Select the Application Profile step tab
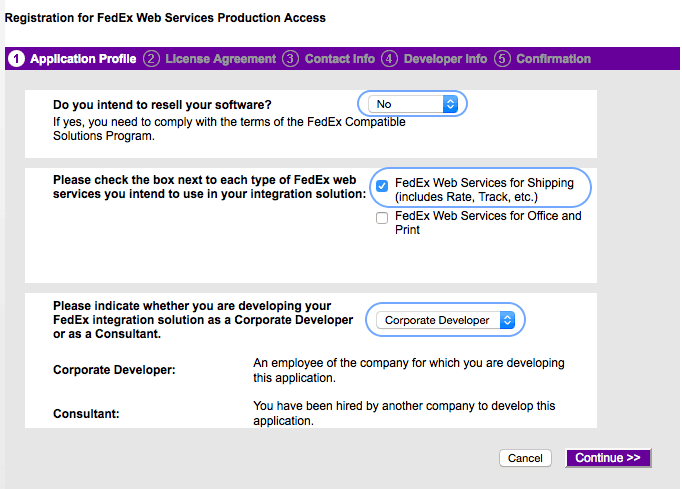 (83, 59)
